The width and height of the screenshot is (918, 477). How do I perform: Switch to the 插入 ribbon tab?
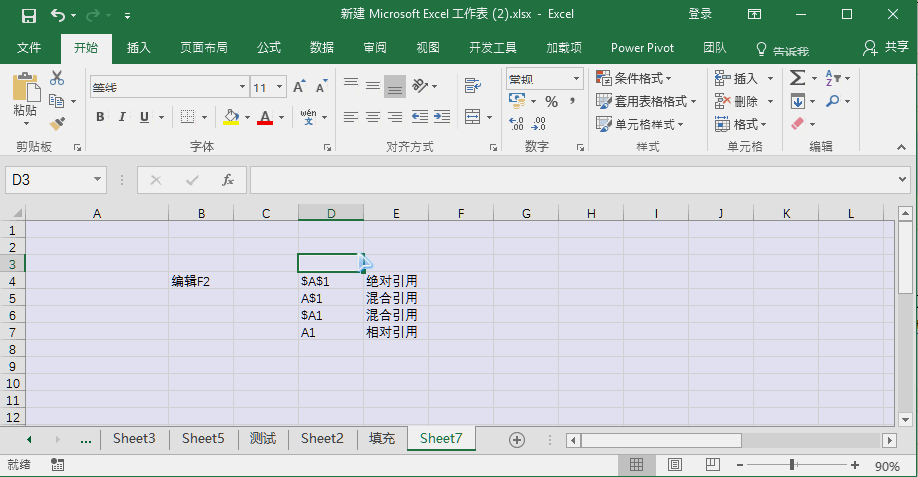click(139, 48)
